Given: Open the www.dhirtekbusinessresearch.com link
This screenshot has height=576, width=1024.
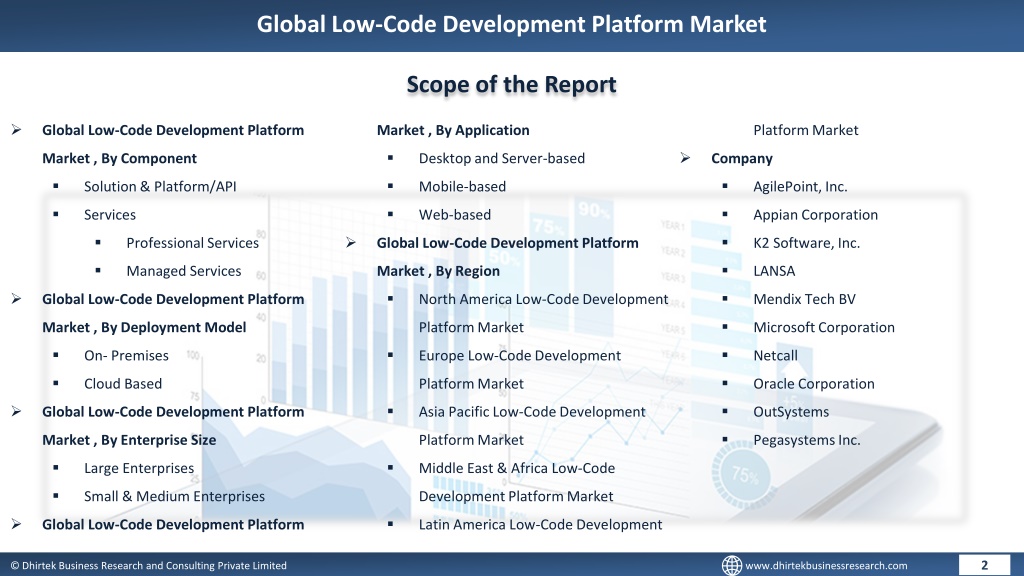Looking at the screenshot, I should [x=826, y=566].
